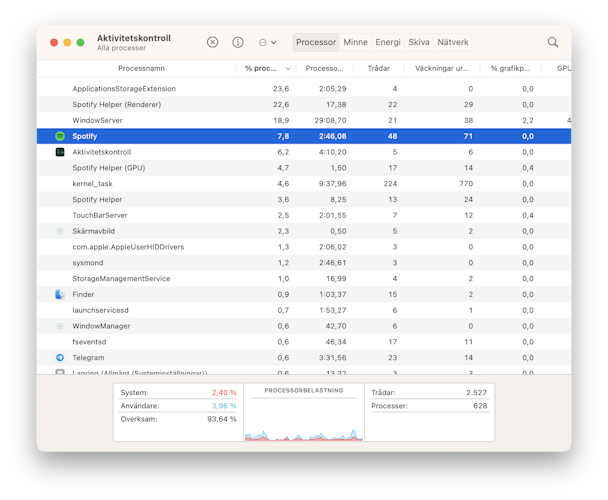Image resolution: width=608 pixels, height=500 pixels.
Task: Select the Spotify Helper (Renderer) row
Action: coord(304,105)
